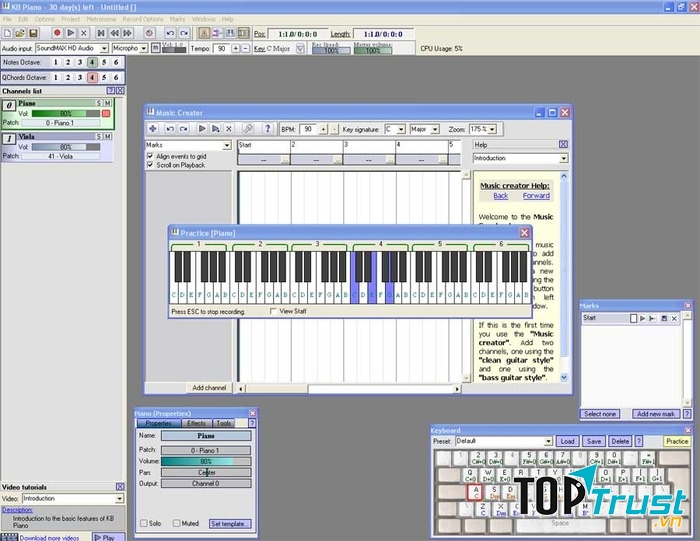Image resolution: width=700 pixels, height=541 pixels.
Task: Open the Marks menu
Action: tap(177, 19)
